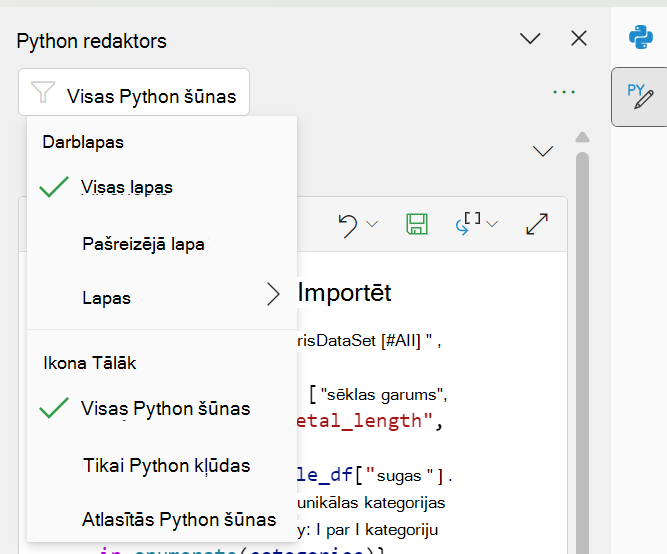Open the Lapas submenu item
This screenshot has height=554, width=667.
click(x=162, y=298)
